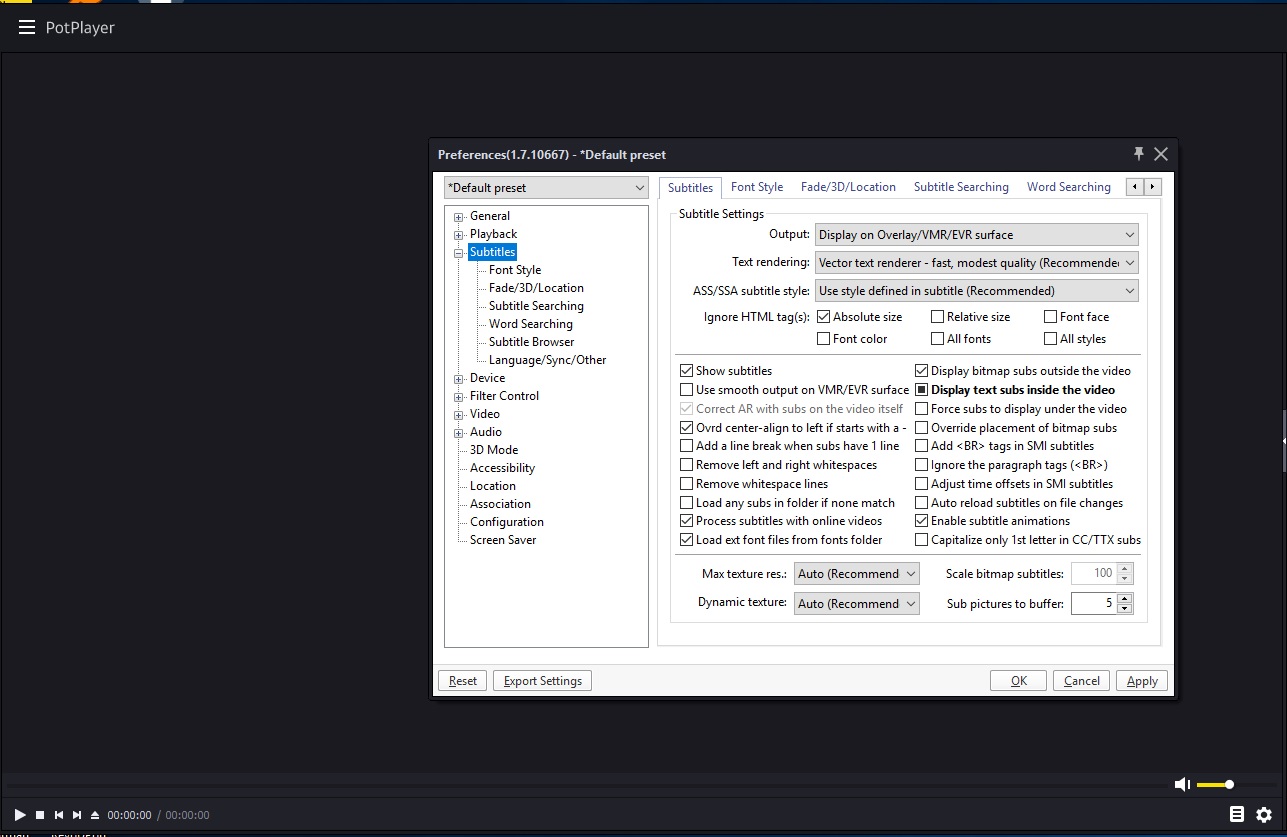This screenshot has height=837, width=1287.
Task: Open the ASS/SSA subtitle style dropdown
Action: coord(977,291)
